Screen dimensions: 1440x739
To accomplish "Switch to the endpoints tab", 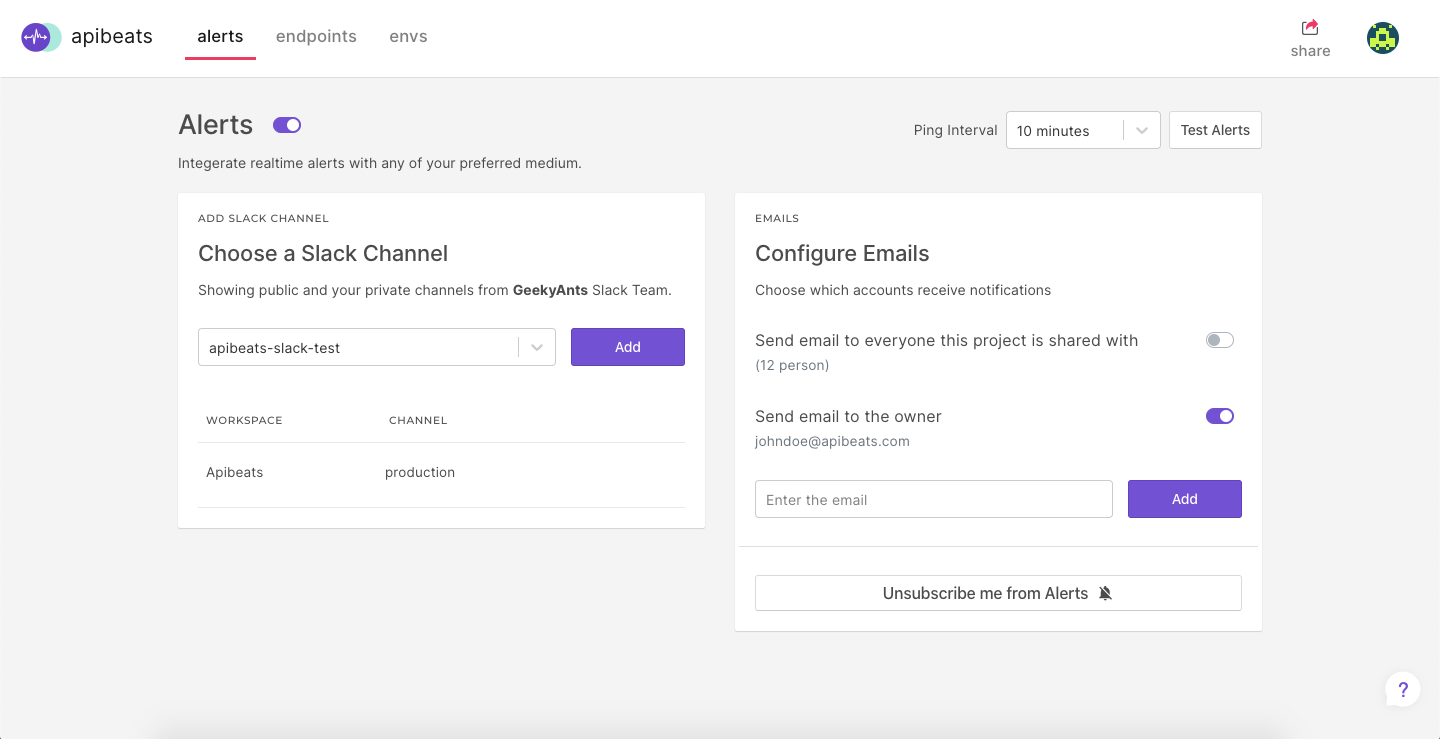I will (x=316, y=37).
